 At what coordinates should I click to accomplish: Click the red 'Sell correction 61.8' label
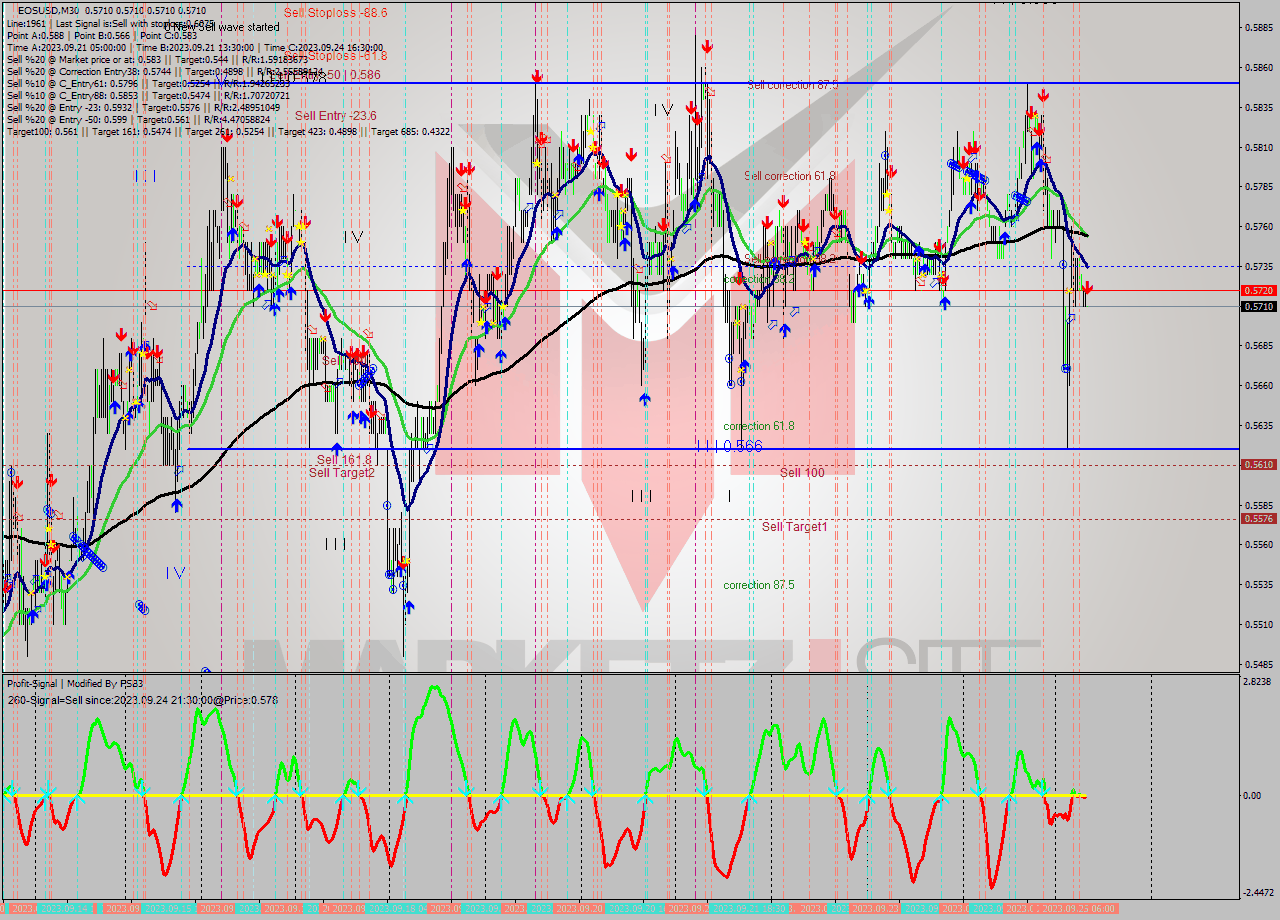(790, 176)
